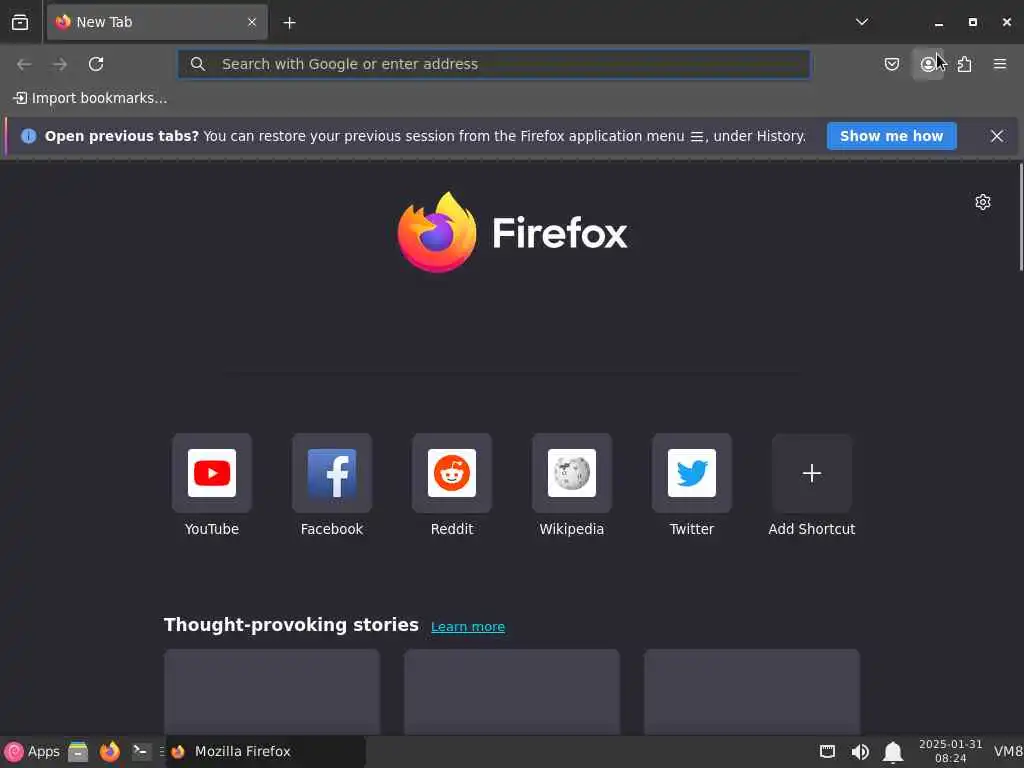
Task: Open new tab personalize gear icon
Action: click(x=983, y=202)
